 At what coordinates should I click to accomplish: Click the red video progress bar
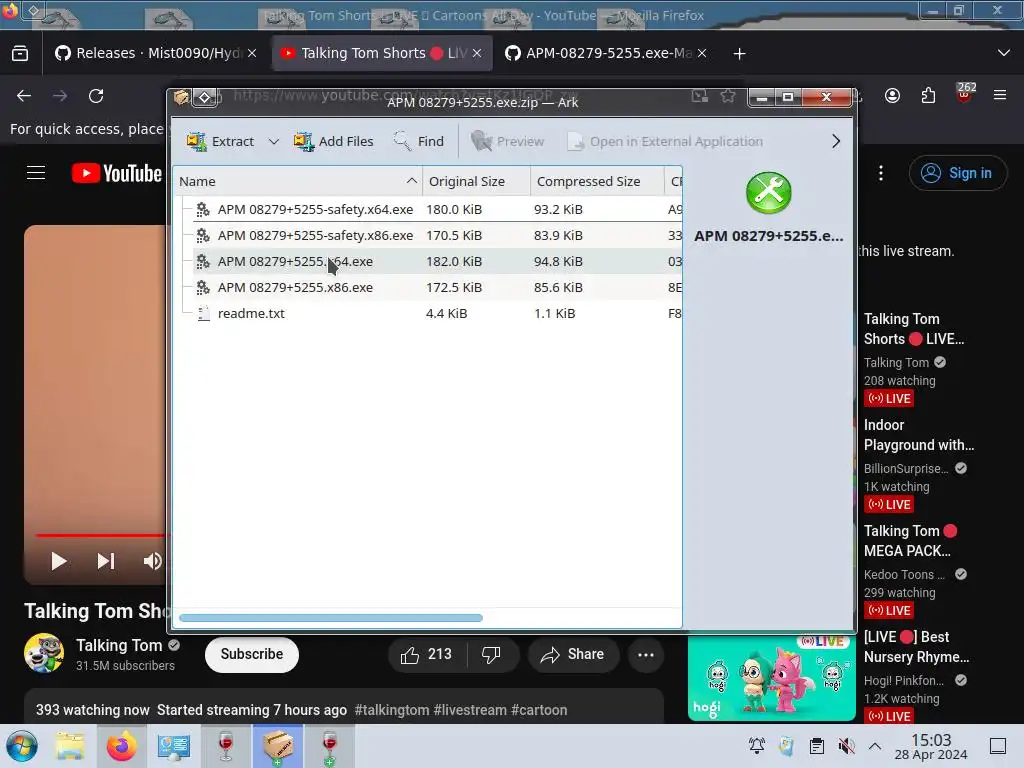pos(101,535)
